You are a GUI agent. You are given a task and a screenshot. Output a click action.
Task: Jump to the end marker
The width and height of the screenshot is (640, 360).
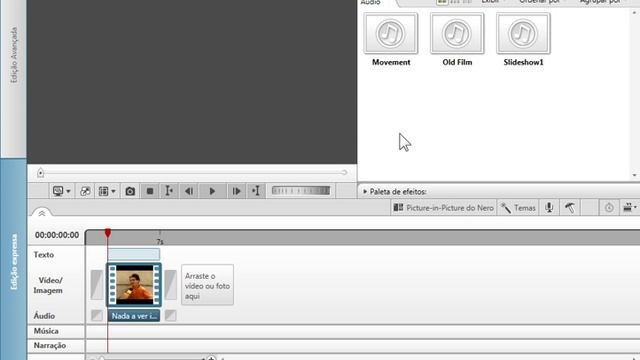click(x=256, y=191)
